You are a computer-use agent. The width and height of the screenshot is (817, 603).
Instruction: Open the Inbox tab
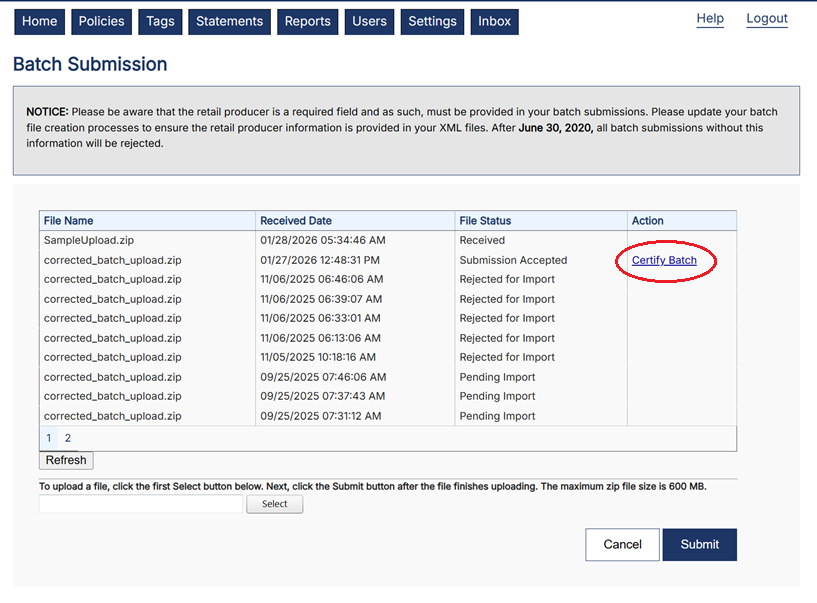(494, 21)
